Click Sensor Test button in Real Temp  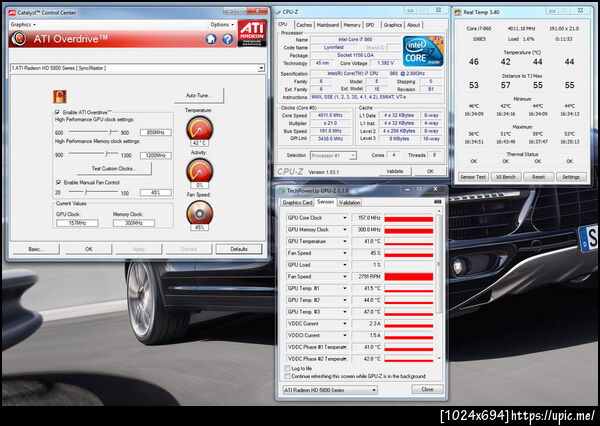pyautogui.click(x=473, y=177)
